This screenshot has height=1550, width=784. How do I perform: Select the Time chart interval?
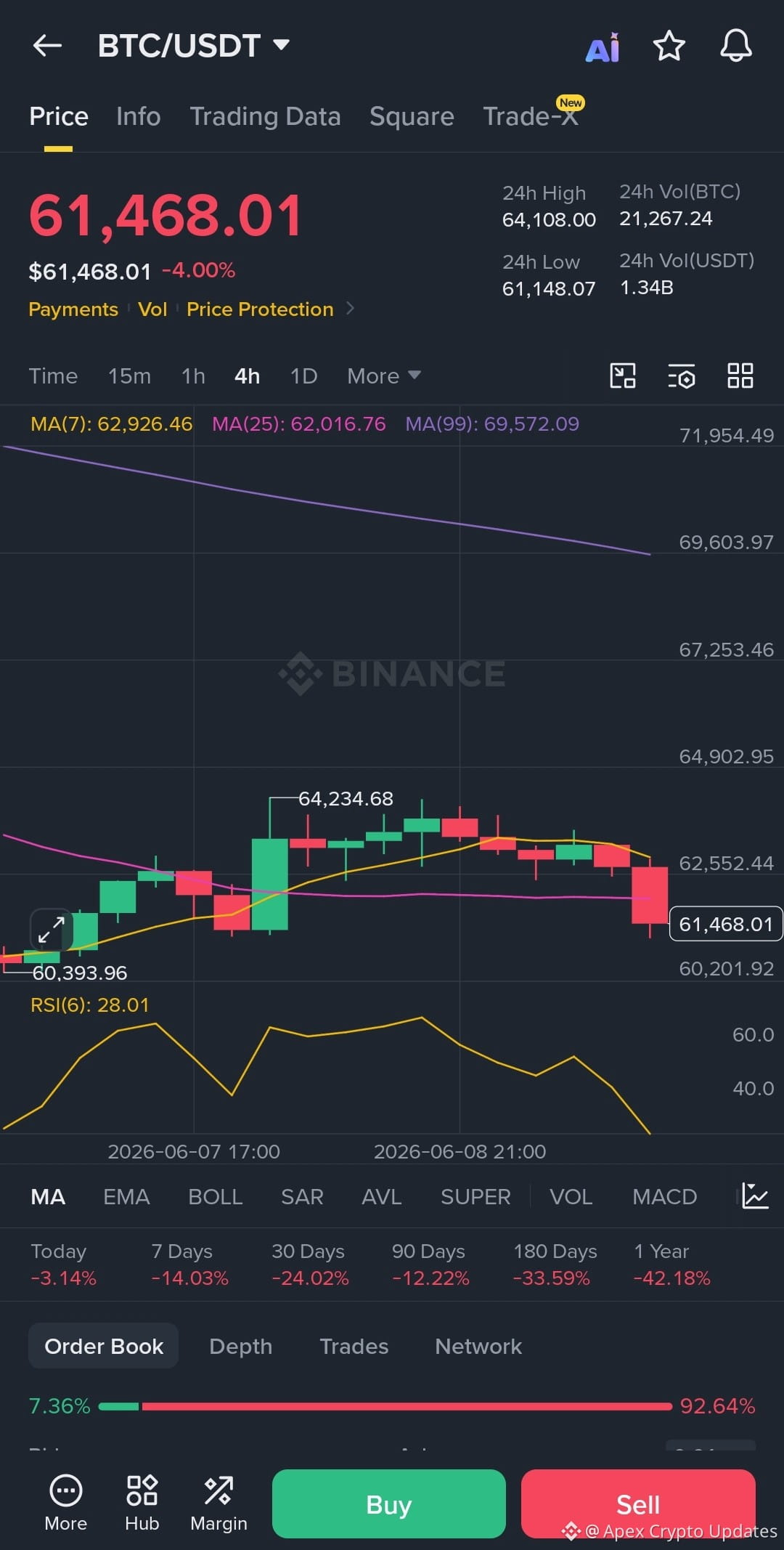(53, 376)
